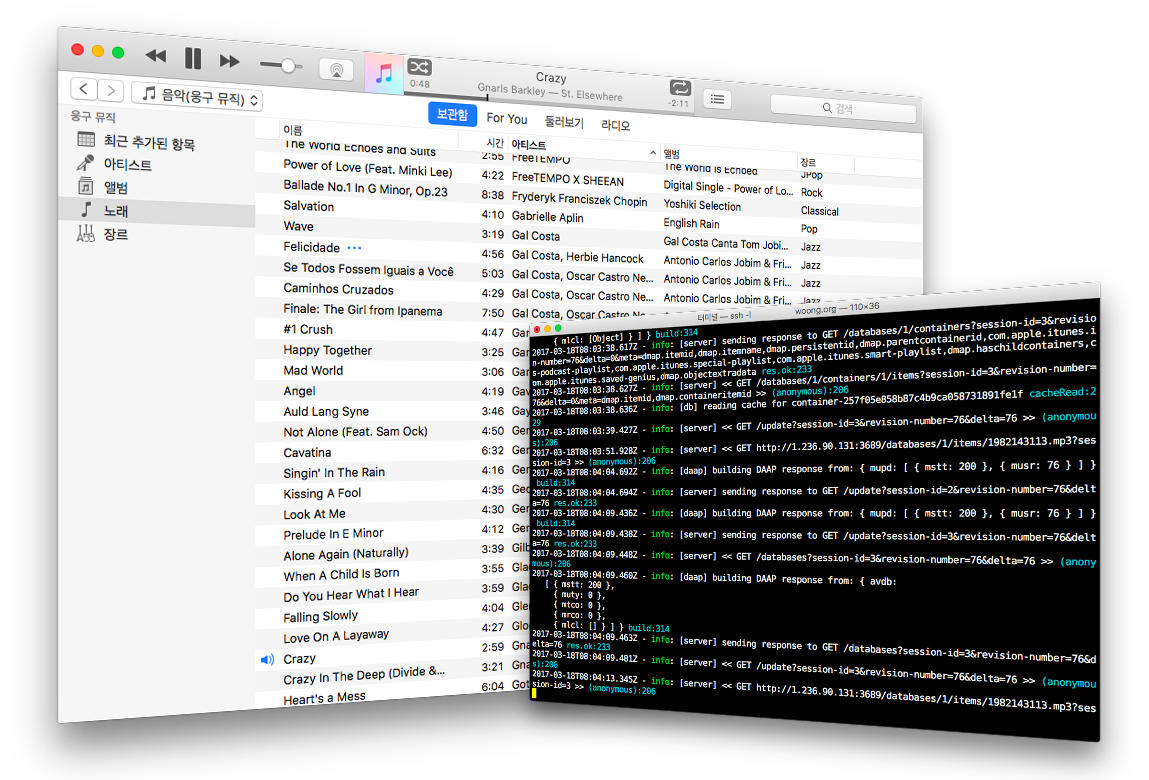Image resolution: width=1149 pixels, height=780 pixels.
Task: Select the song Auld Lang Syne
Action: click(326, 412)
